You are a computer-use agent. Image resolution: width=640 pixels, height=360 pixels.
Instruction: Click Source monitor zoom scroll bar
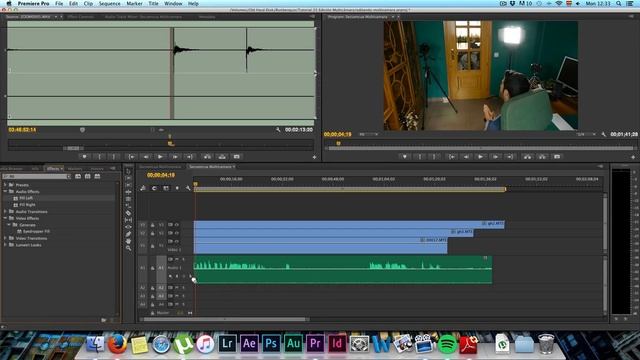tap(73, 148)
